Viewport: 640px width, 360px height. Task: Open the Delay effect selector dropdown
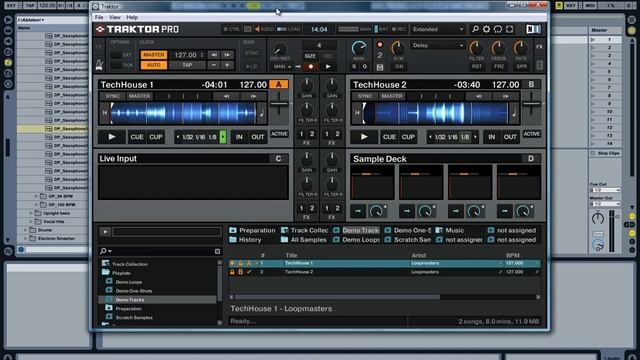(438, 45)
